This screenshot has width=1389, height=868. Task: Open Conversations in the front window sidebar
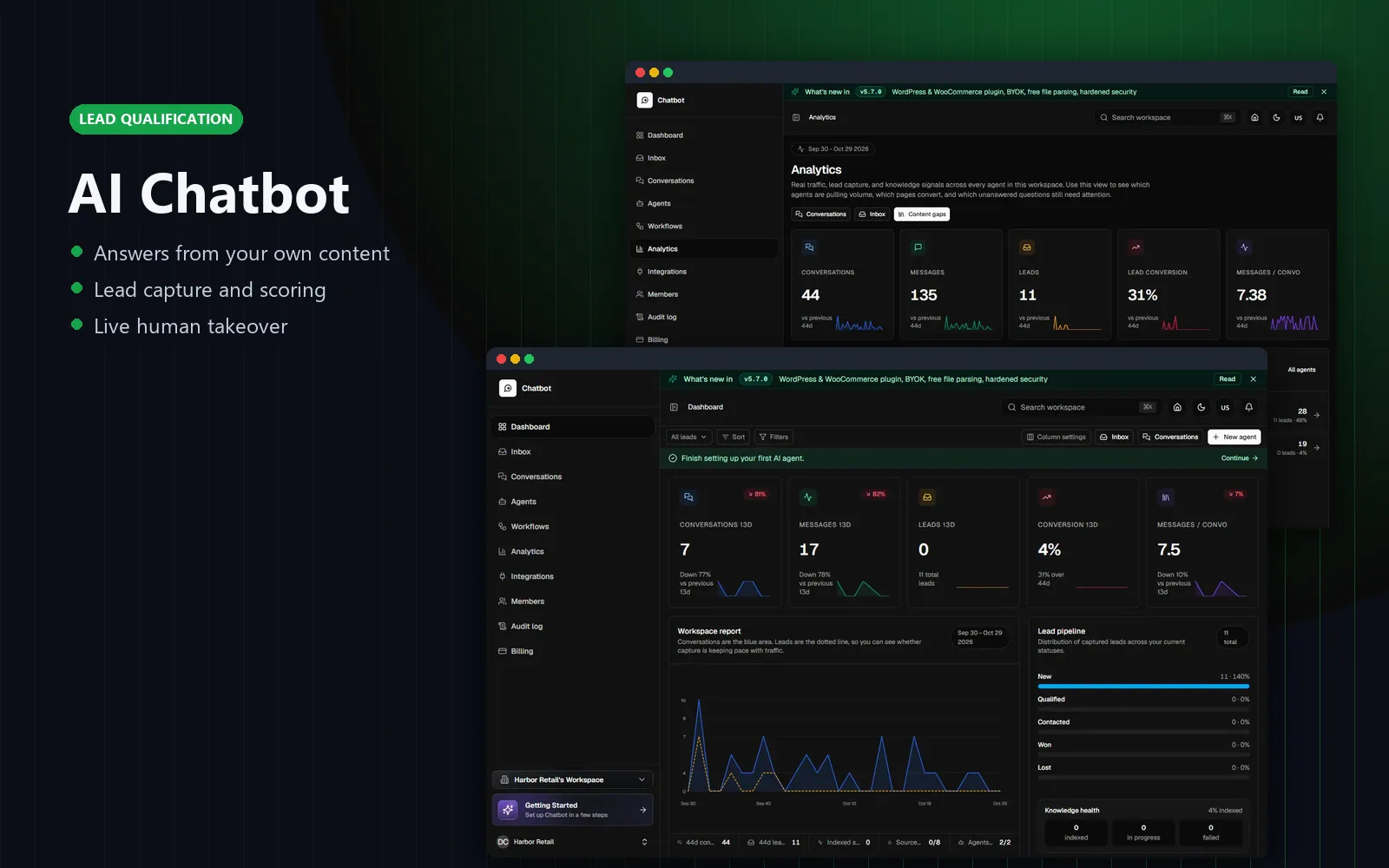(572, 477)
